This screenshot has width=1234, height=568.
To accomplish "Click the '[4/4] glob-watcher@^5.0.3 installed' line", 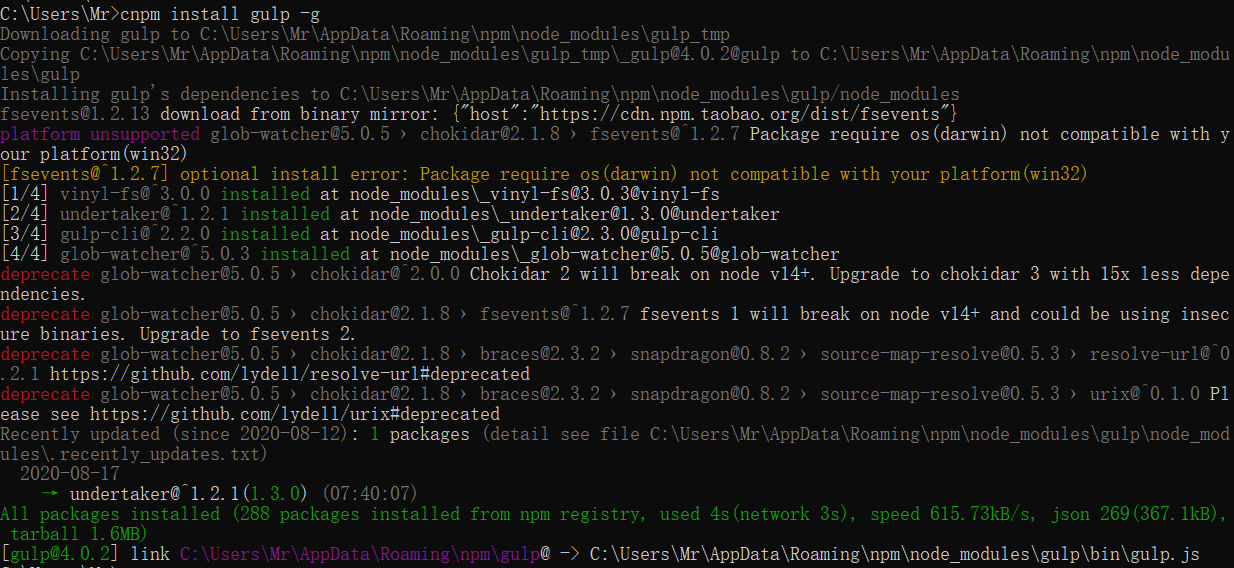I will point(420,254).
